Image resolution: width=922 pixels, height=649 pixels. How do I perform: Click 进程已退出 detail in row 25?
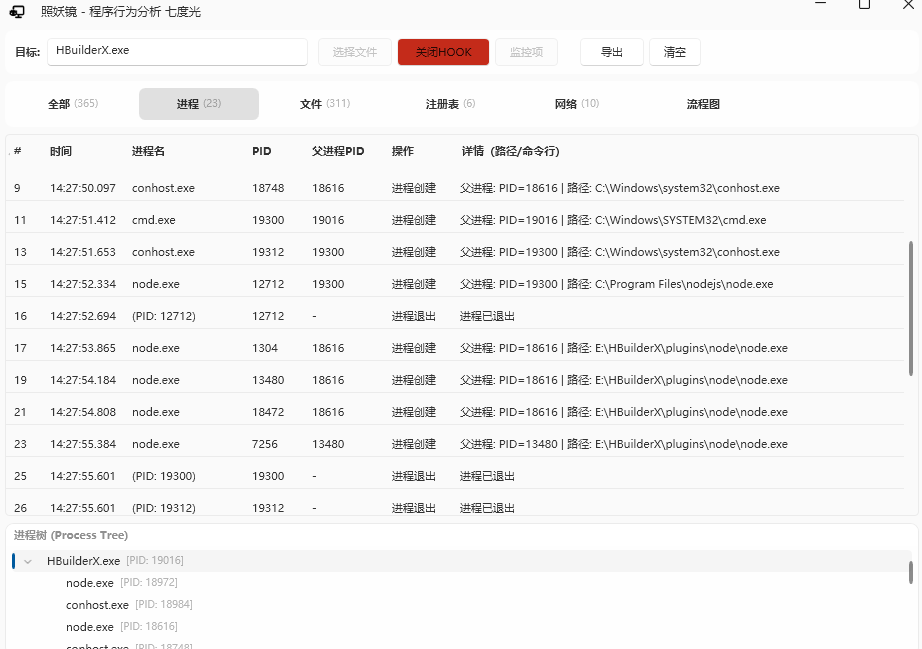[487, 476]
